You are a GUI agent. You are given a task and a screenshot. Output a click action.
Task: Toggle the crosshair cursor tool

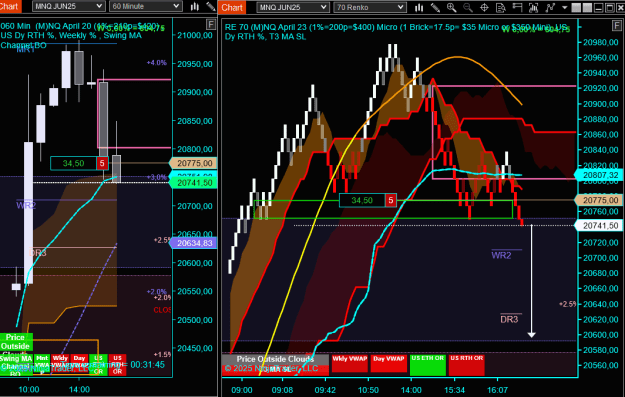(484, 7)
